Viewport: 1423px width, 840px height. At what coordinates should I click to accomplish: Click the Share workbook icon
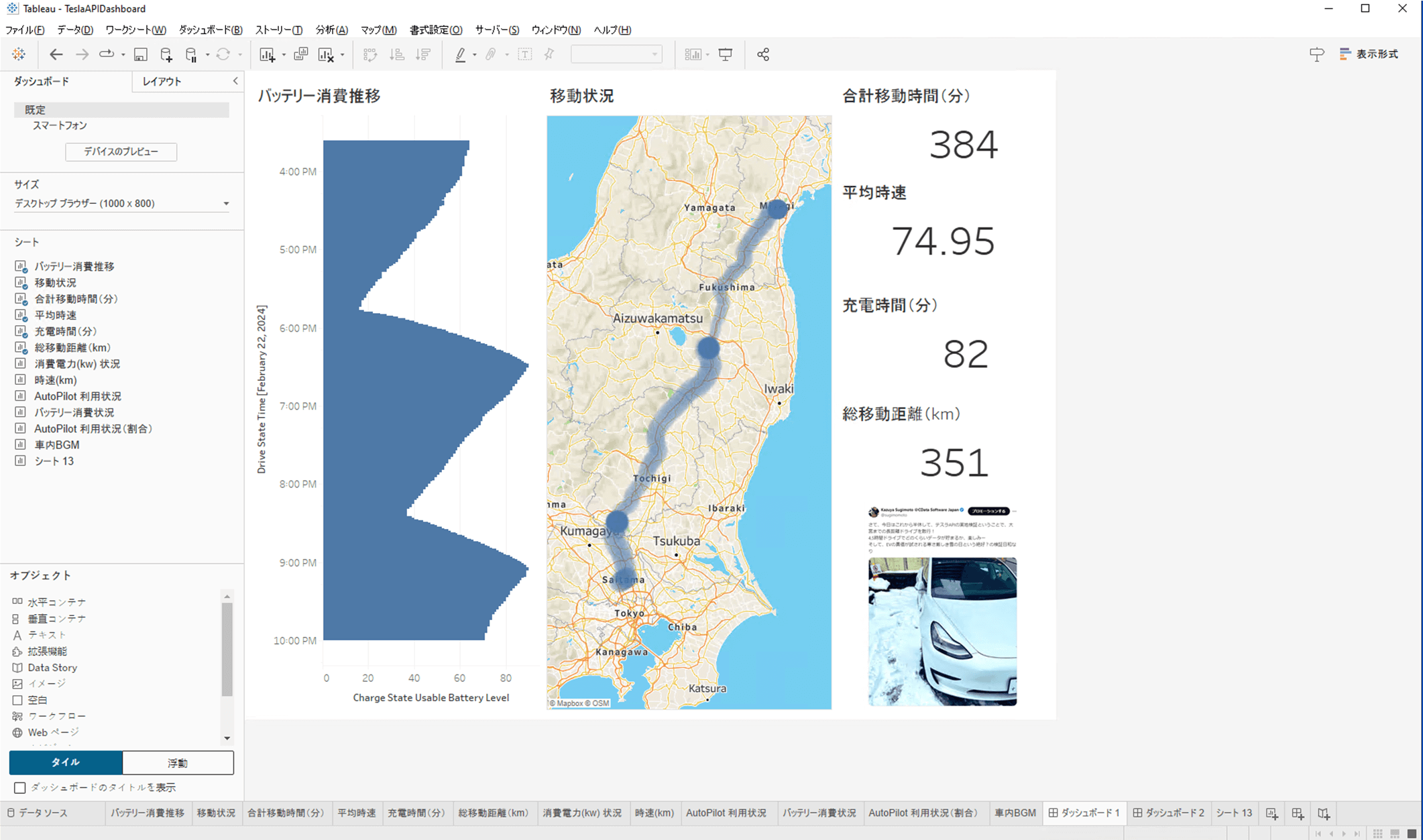pyautogui.click(x=762, y=55)
